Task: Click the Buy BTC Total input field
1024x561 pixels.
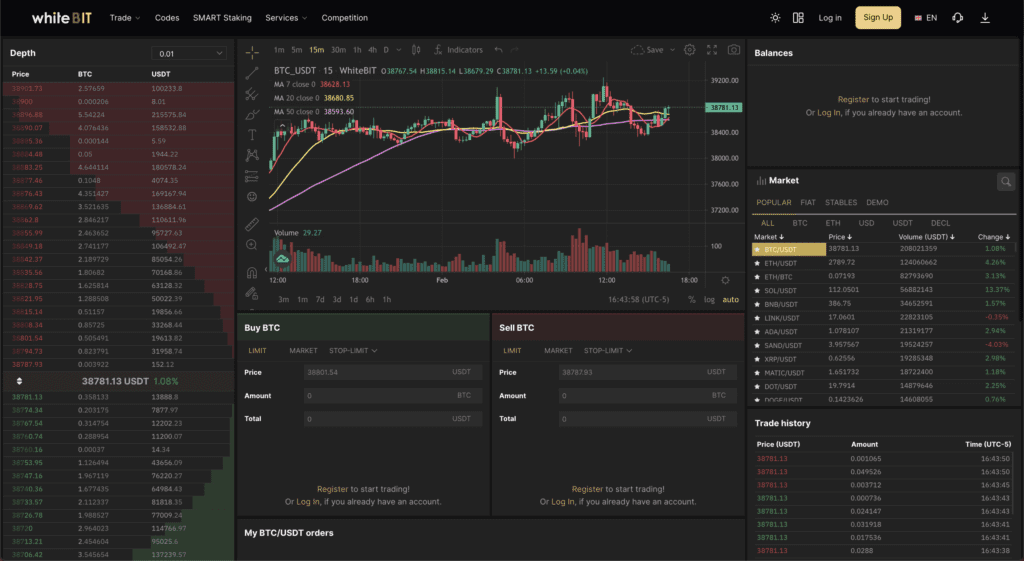Action: coord(392,419)
